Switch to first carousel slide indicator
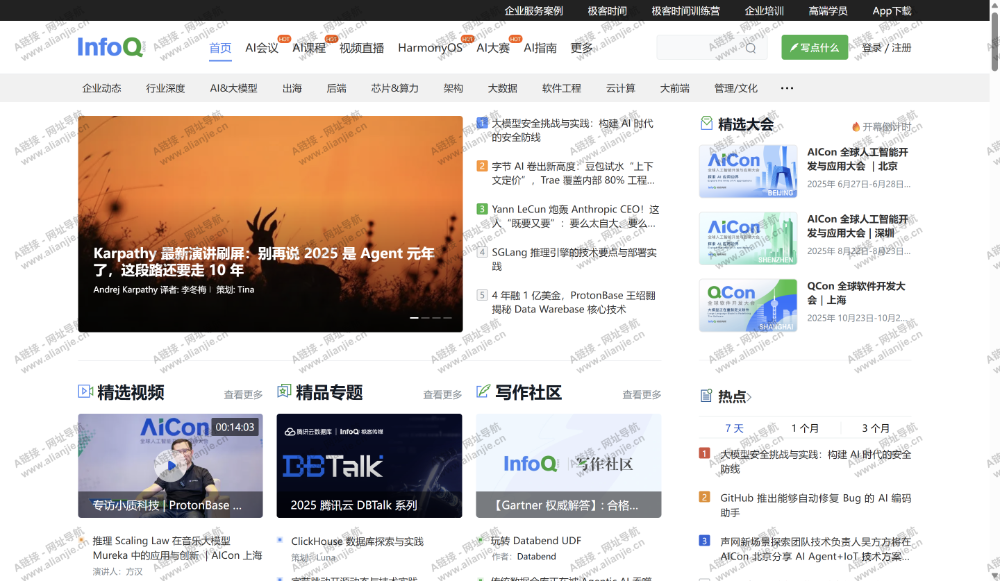The width and height of the screenshot is (1000, 581). 414,318
